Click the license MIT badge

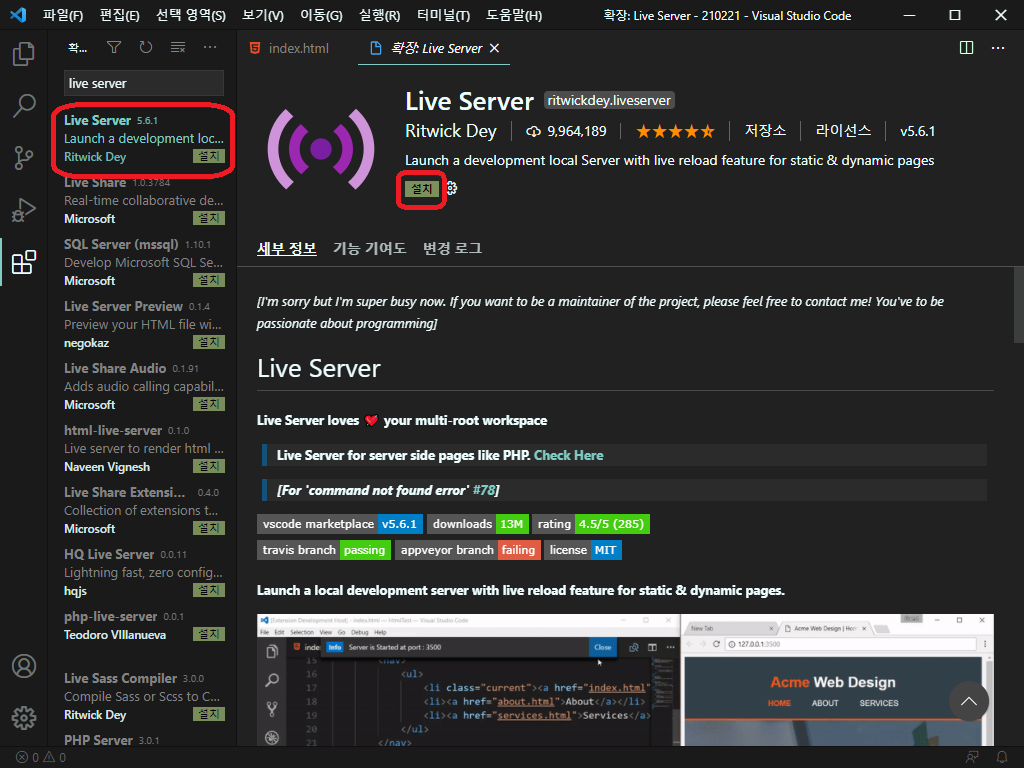click(x=583, y=550)
